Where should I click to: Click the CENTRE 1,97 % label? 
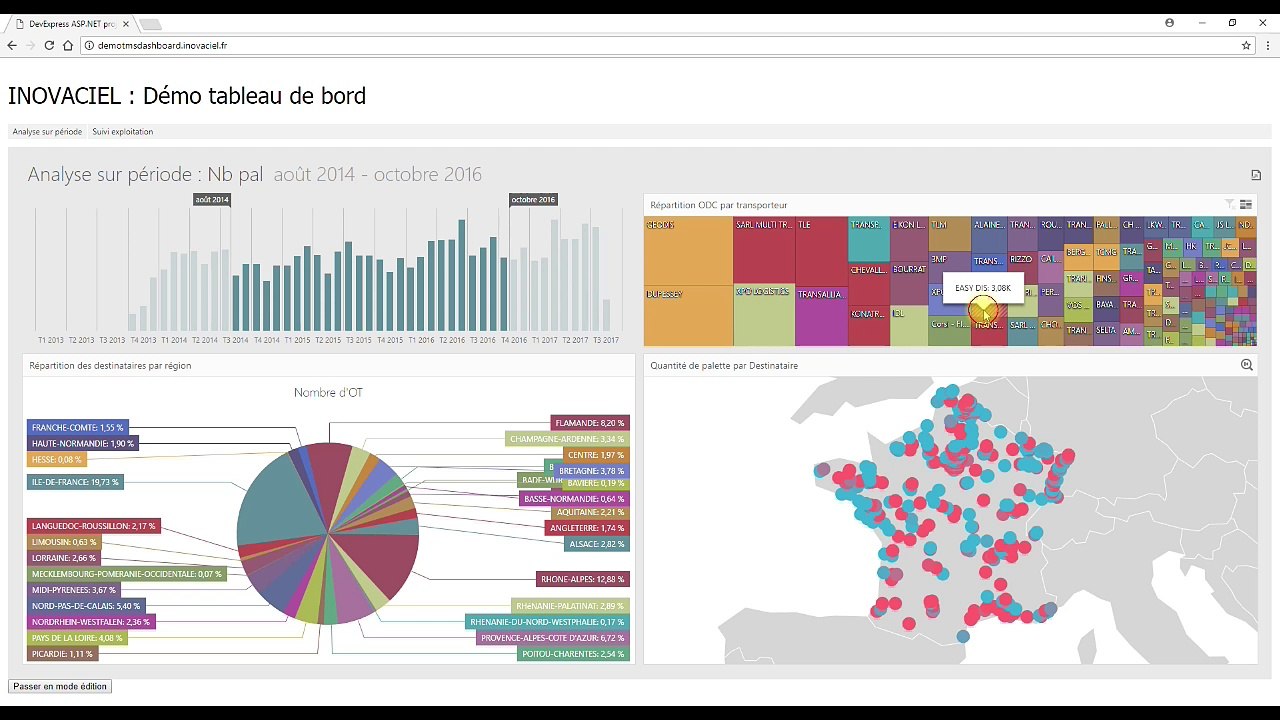(x=596, y=455)
